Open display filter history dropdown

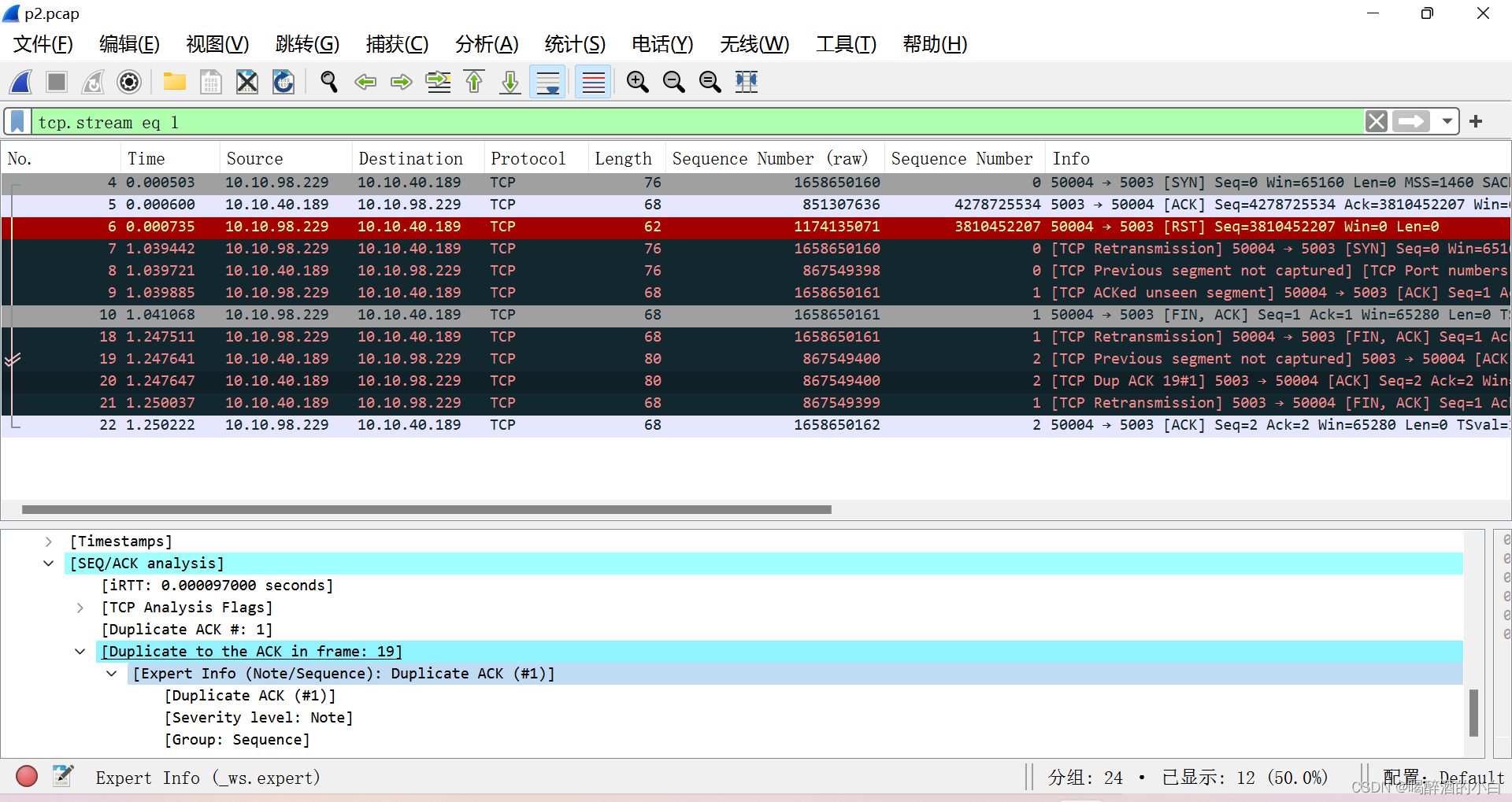1447,121
